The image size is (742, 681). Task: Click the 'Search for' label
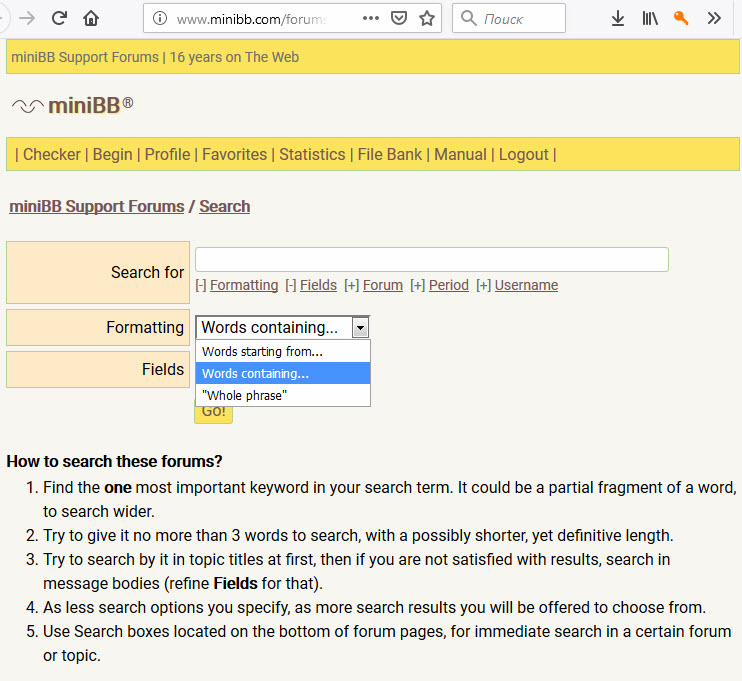click(x=147, y=273)
